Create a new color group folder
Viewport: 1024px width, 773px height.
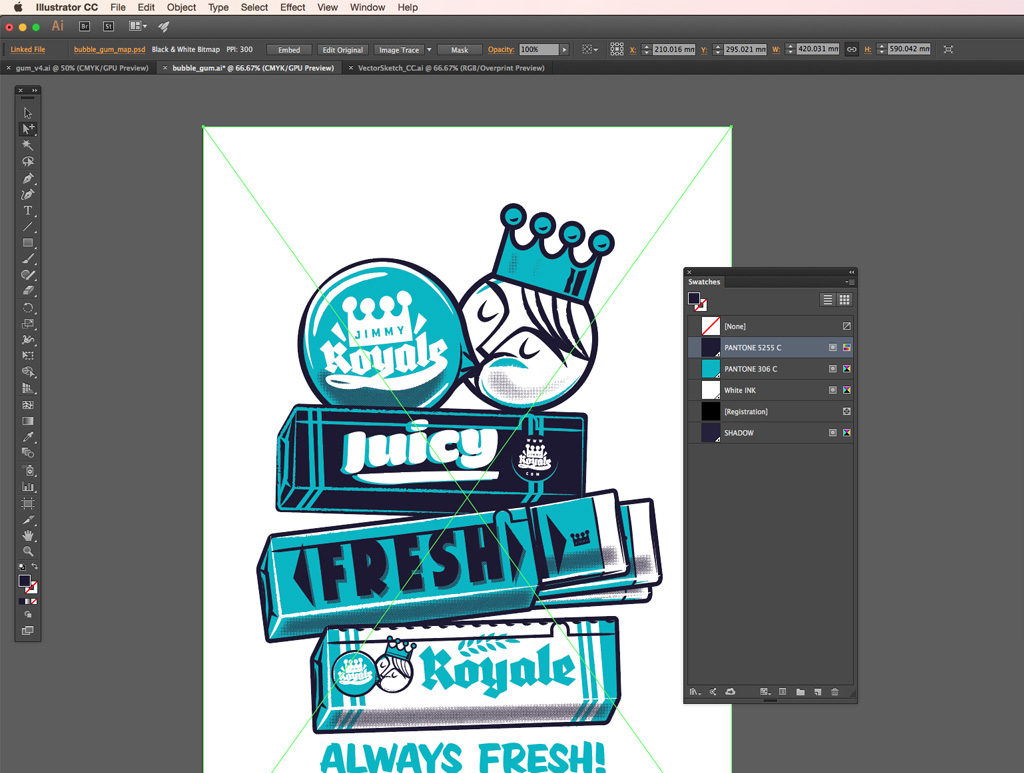[x=800, y=691]
